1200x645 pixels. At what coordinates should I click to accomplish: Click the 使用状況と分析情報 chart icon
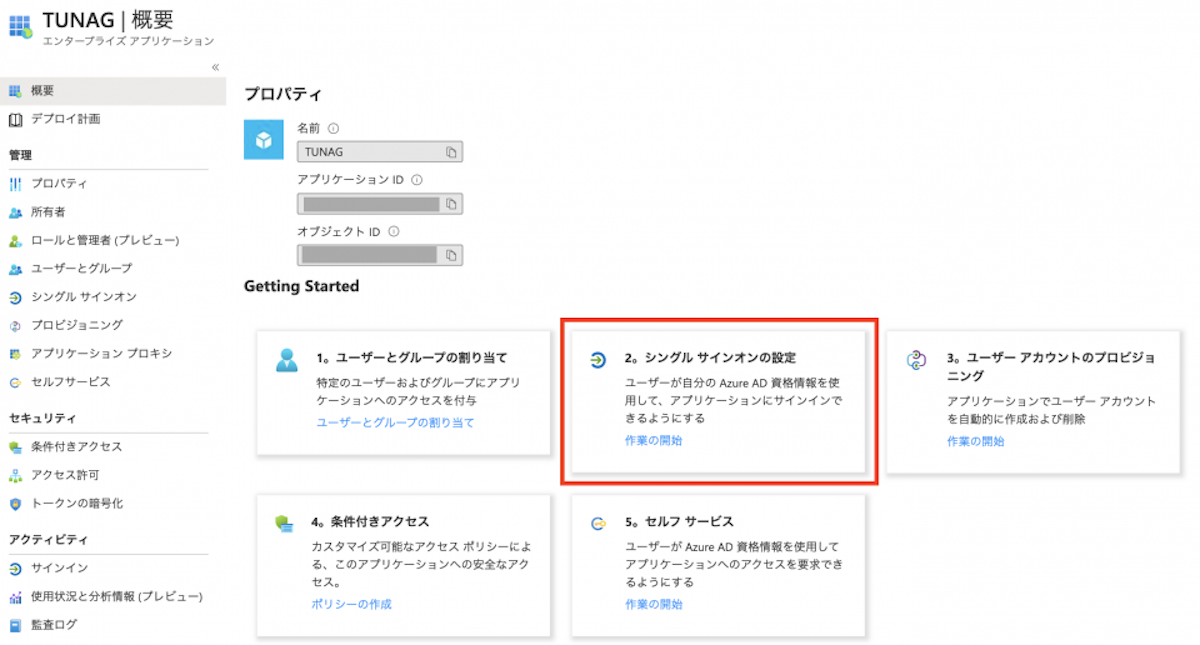15,597
